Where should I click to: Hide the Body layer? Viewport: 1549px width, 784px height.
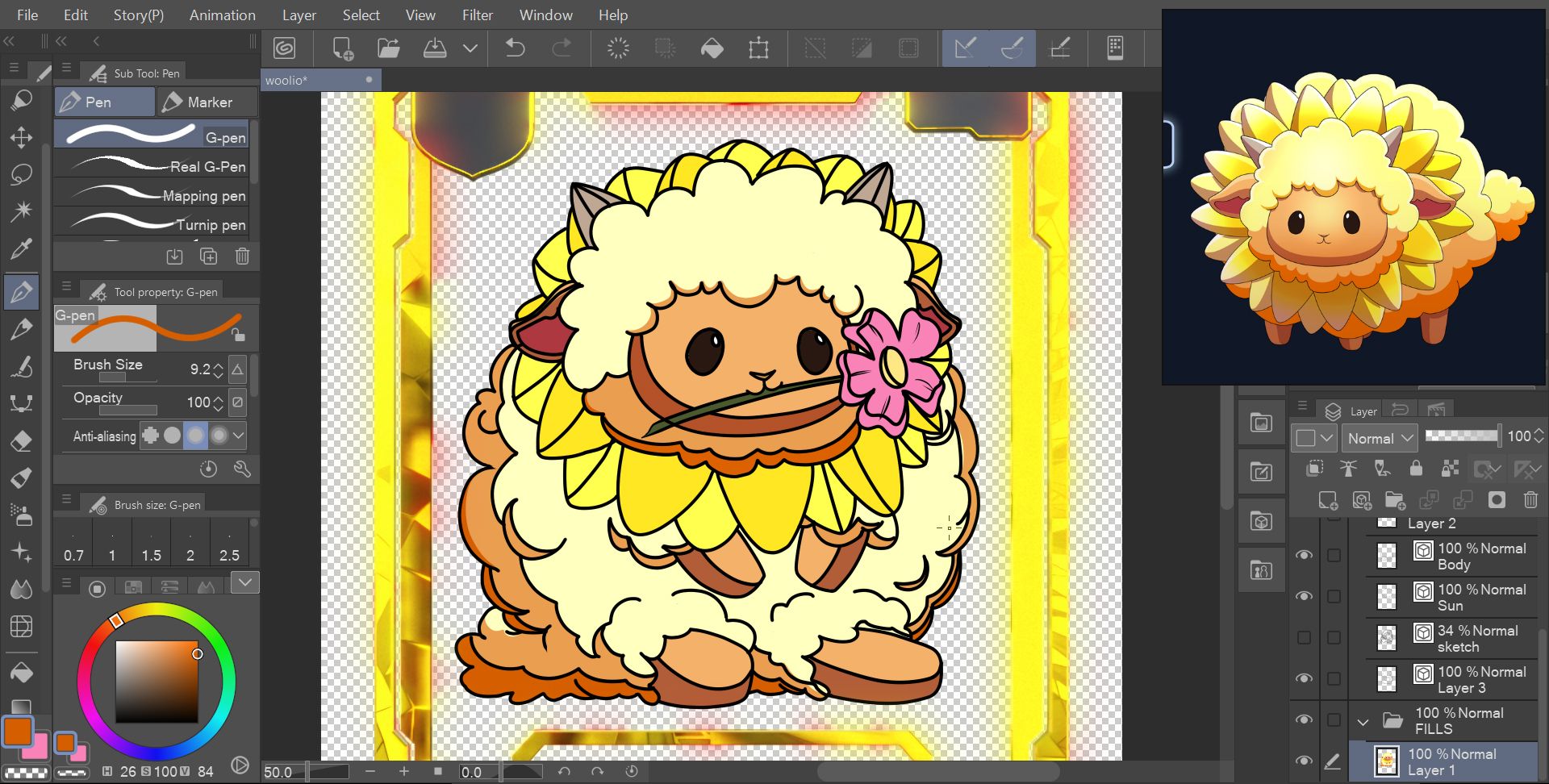[x=1304, y=556]
